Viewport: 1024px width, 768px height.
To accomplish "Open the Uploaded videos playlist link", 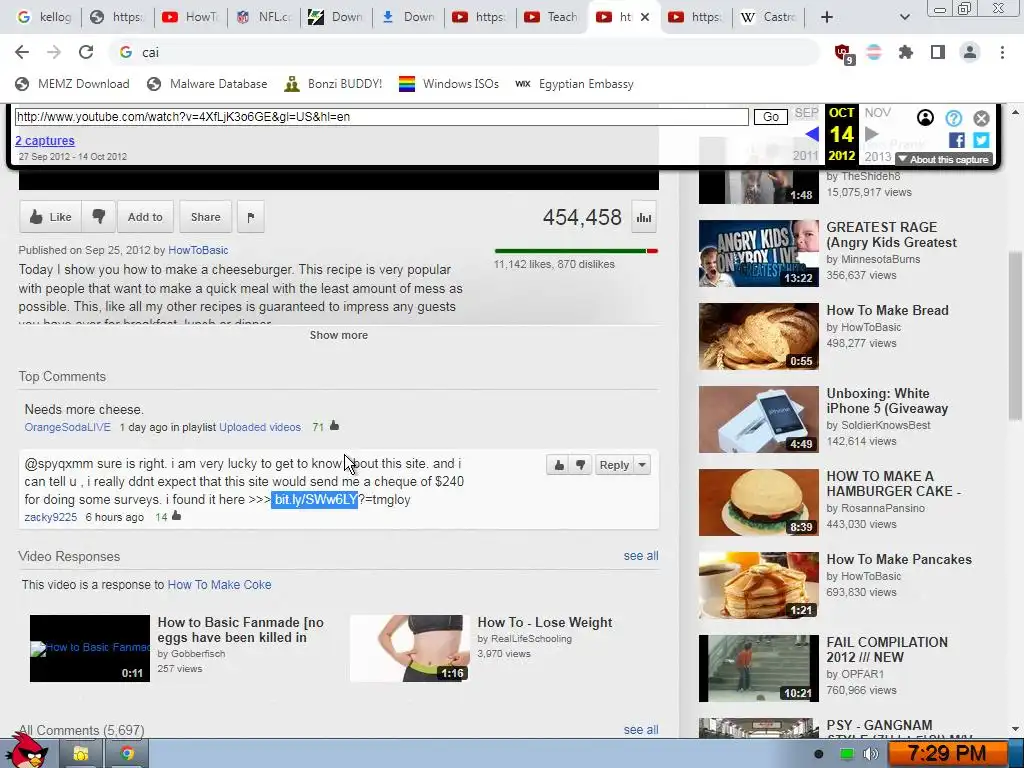I will (x=260, y=427).
